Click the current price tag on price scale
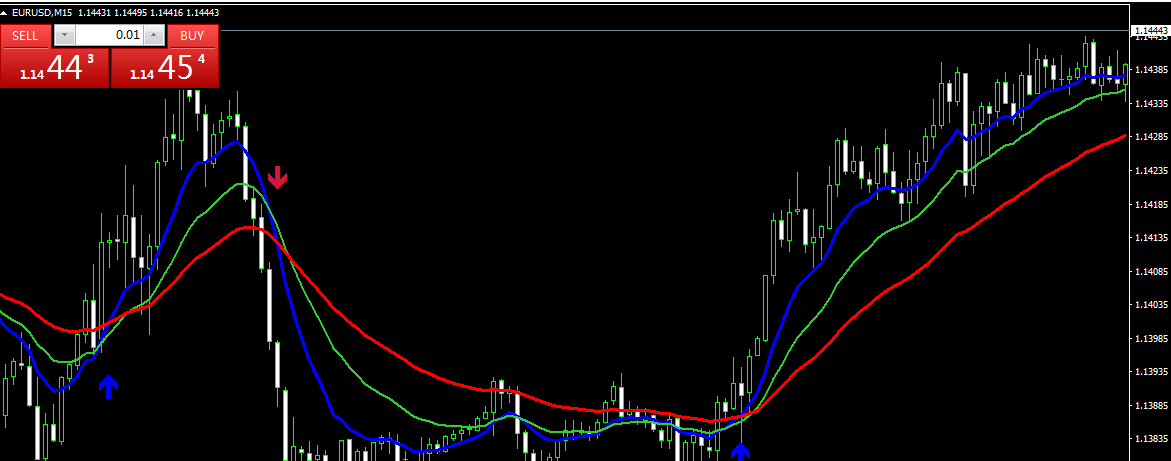 1151,31
